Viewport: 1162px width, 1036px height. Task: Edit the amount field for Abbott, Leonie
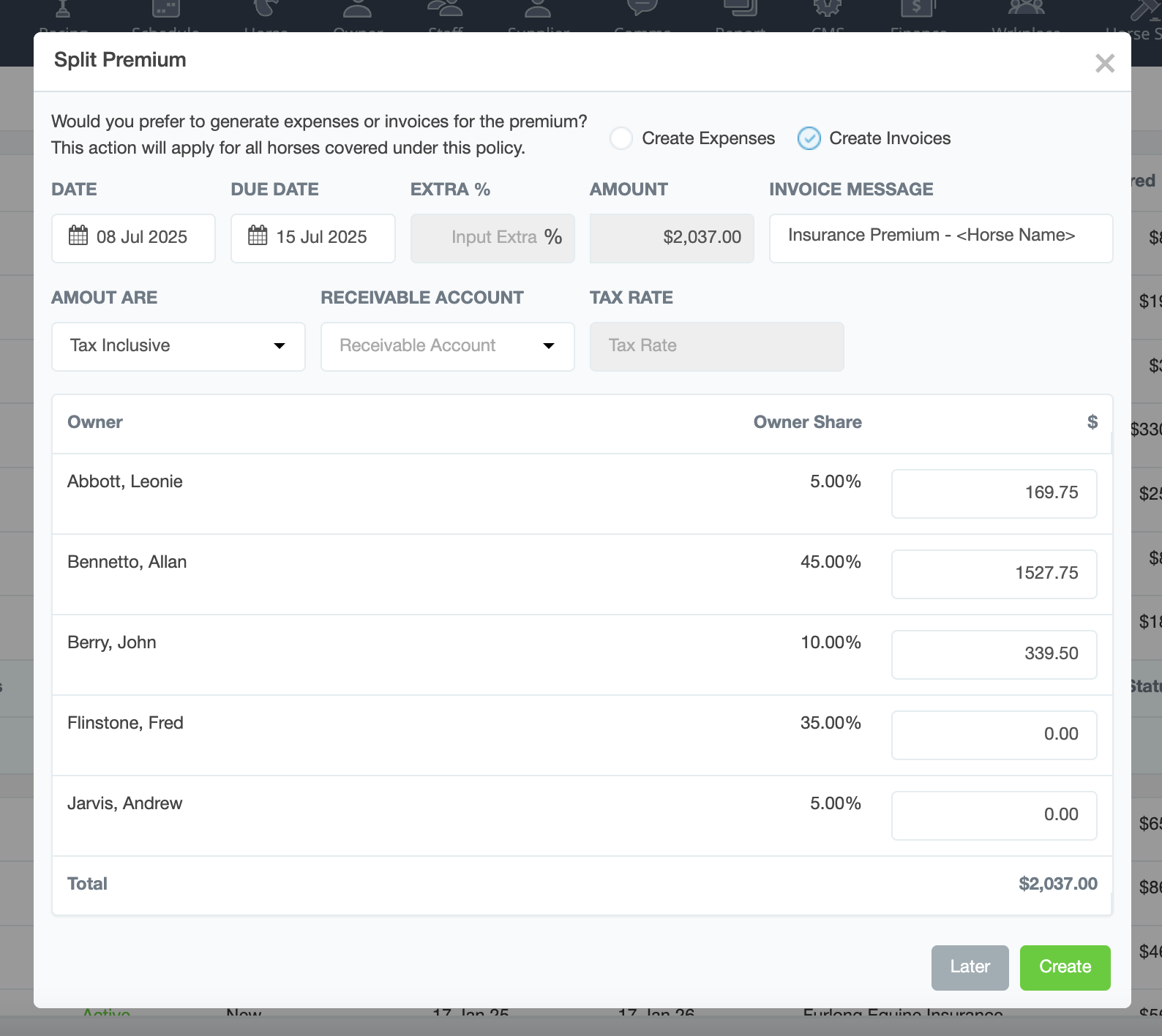pos(993,493)
